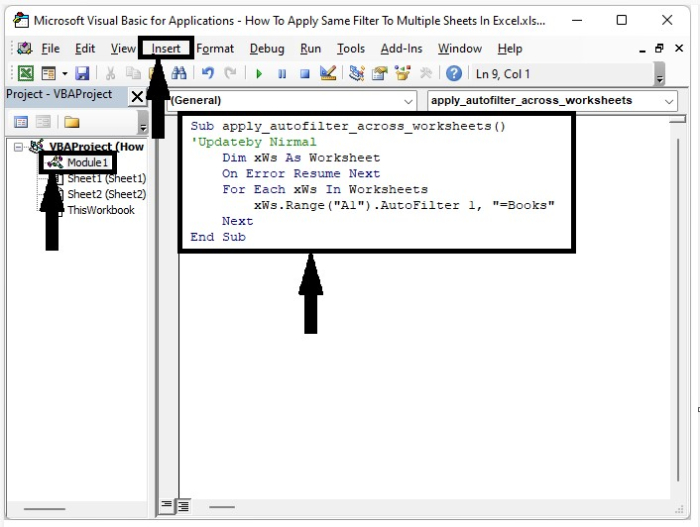The width and height of the screenshot is (700, 527).
Task: Click on the AutoFilter "=Books" code line
Action: [x=404, y=205]
